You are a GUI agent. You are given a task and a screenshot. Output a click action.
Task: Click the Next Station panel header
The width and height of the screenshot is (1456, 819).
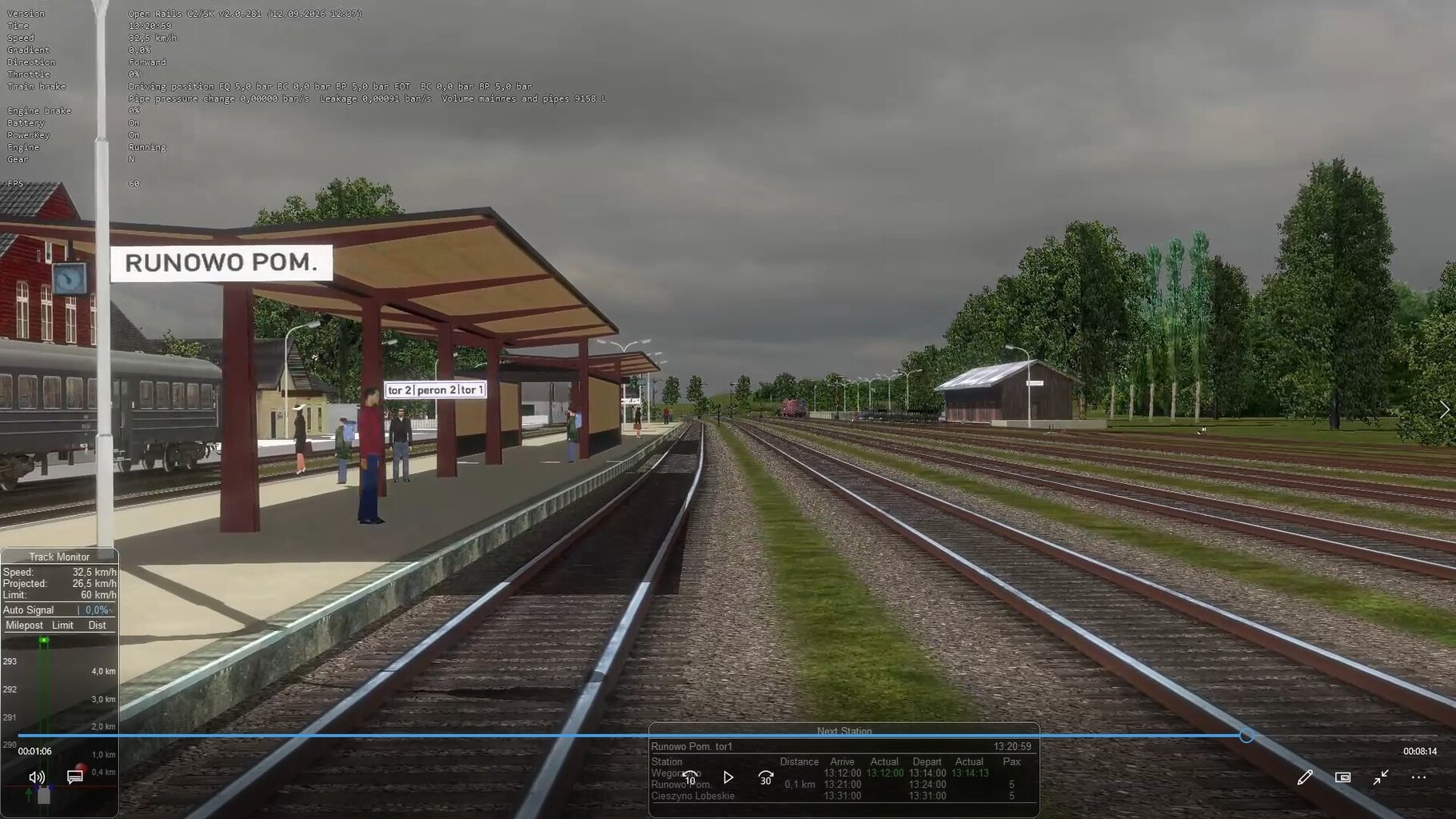pyautogui.click(x=844, y=731)
